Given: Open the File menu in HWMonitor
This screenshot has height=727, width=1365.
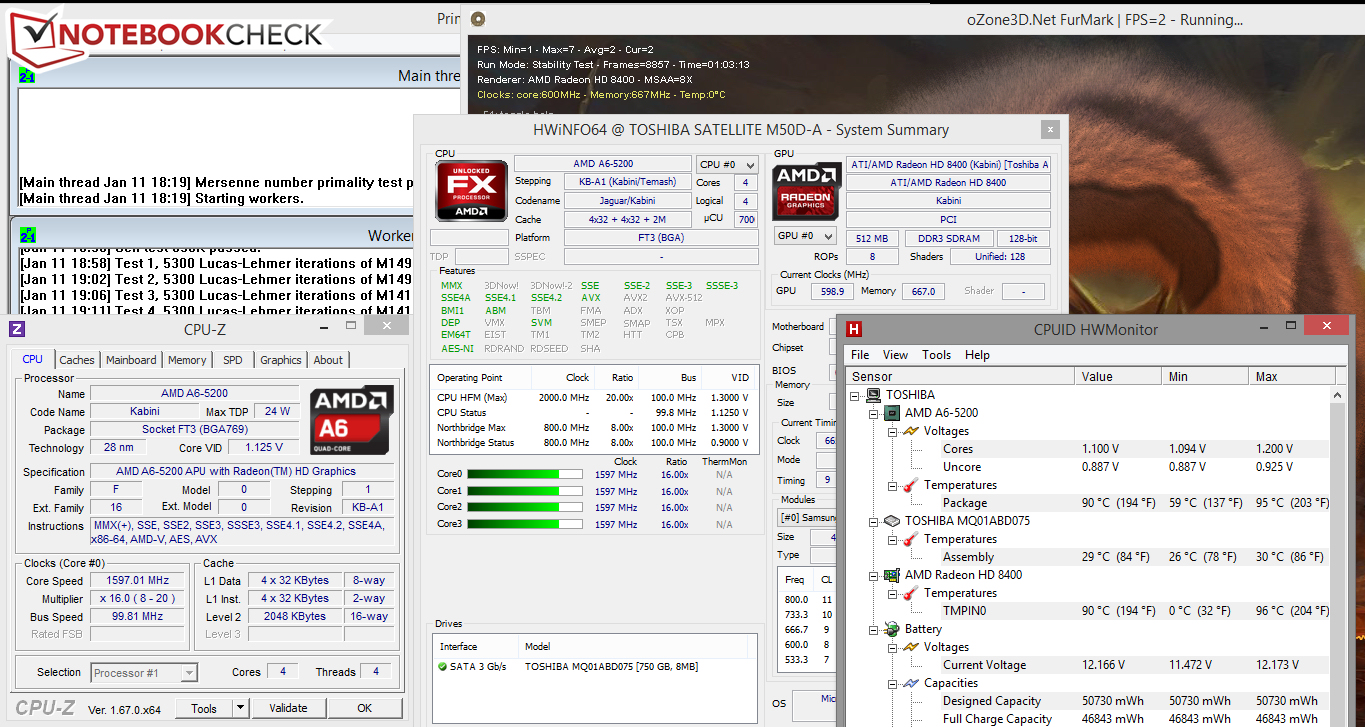Looking at the screenshot, I should point(860,355).
